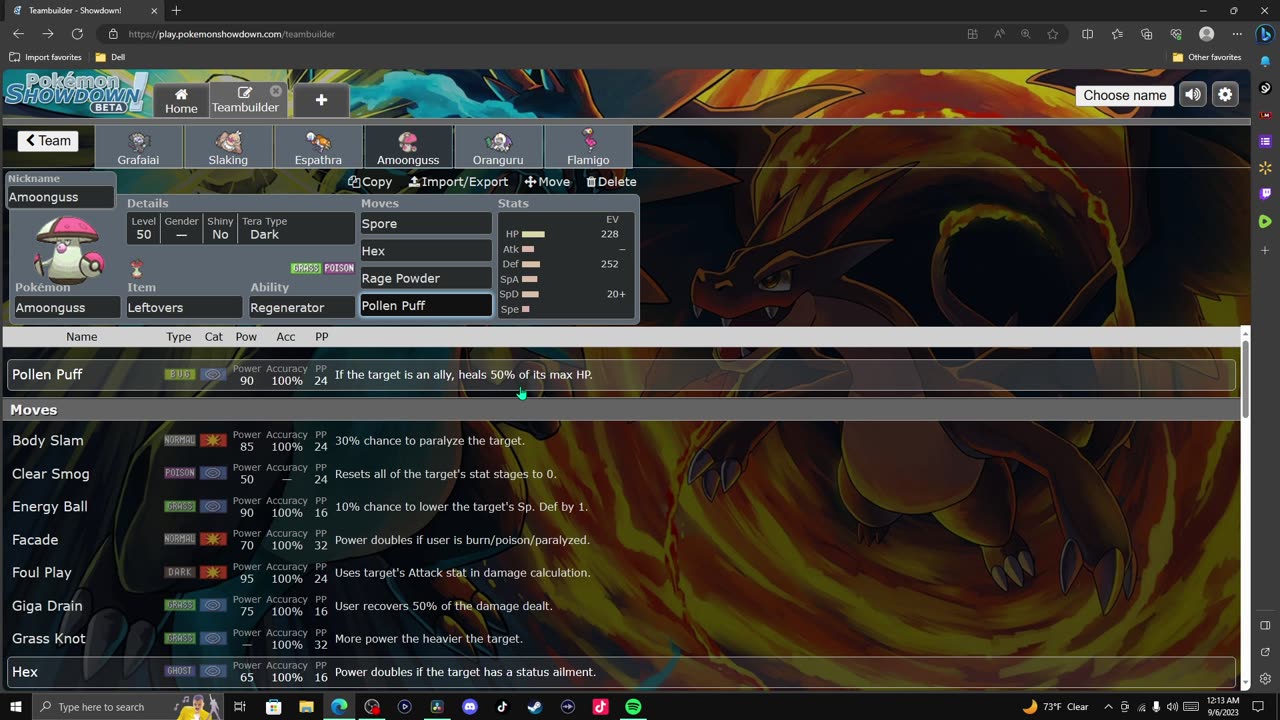Choose Hex row in move list
Image resolution: width=1280 pixels, height=720 pixels.
point(621,672)
